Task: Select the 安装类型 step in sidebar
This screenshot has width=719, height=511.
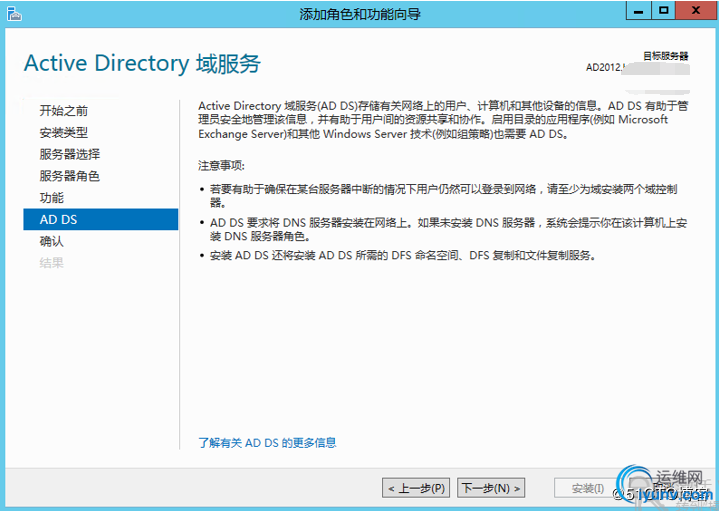Action: 63,132
